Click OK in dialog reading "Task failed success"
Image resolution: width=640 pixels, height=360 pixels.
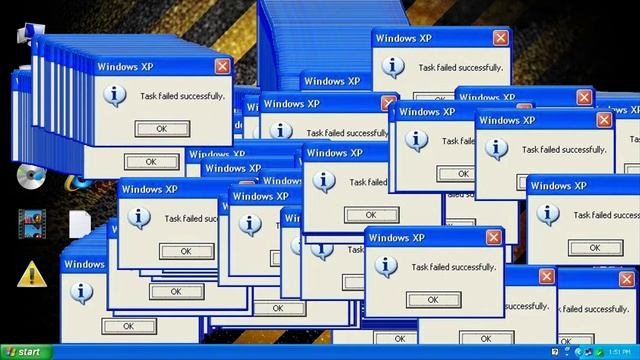point(595,248)
